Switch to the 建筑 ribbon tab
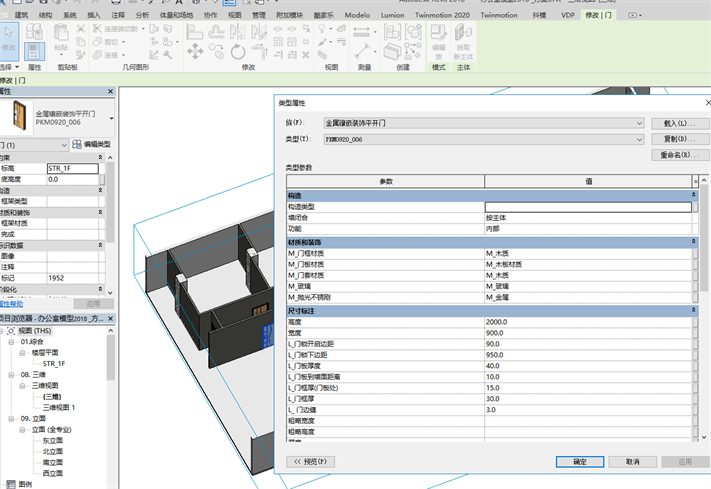The width and height of the screenshot is (711, 489). click(21, 15)
